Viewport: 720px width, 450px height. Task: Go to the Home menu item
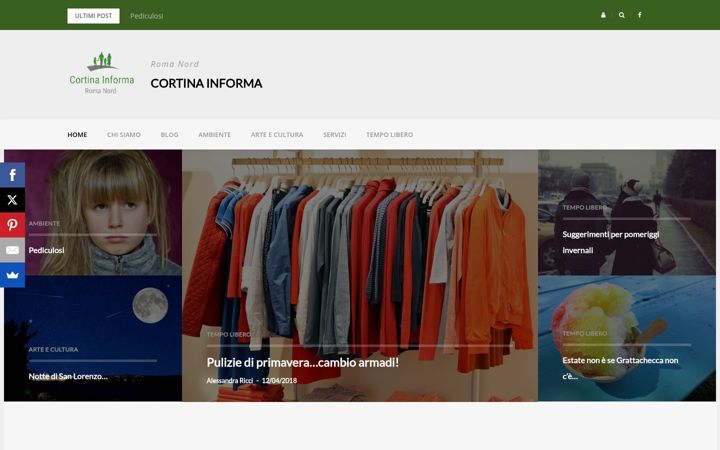77,135
